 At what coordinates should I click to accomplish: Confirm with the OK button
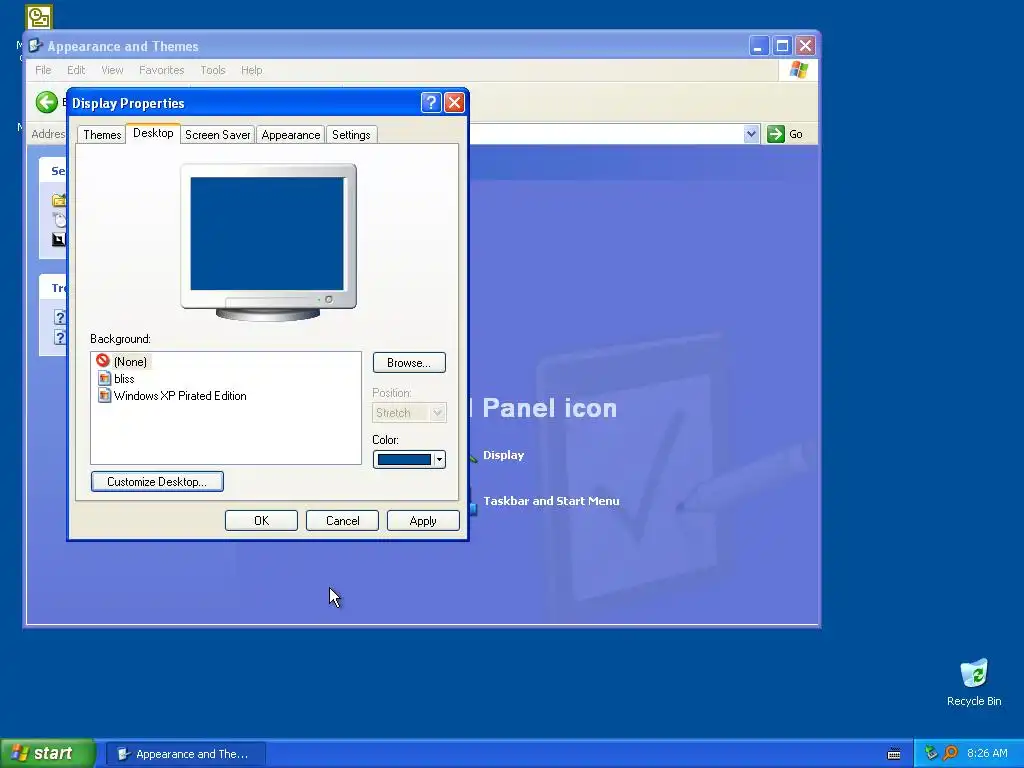(261, 520)
